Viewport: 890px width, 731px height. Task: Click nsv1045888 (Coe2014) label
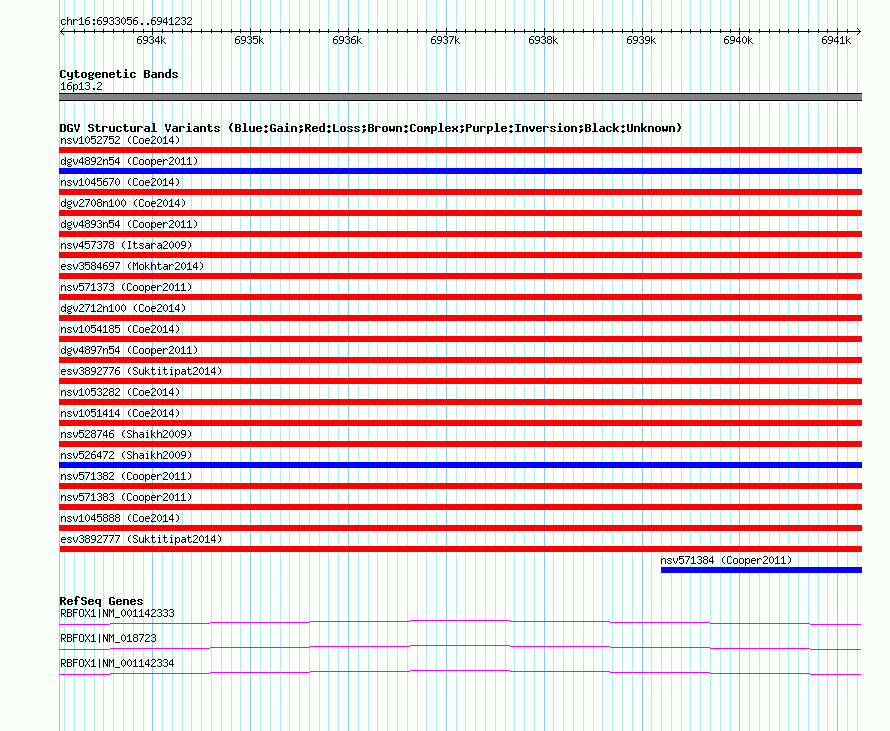(120, 518)
